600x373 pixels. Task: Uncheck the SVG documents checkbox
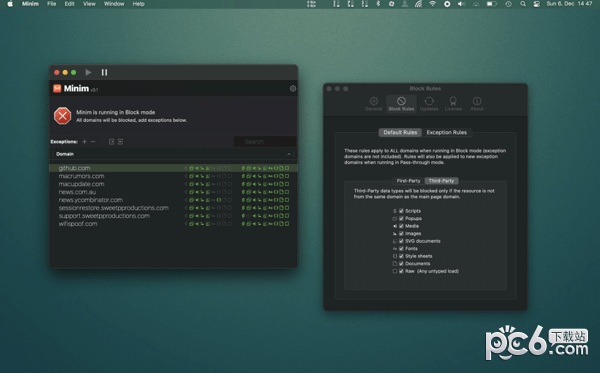tap(401, 241)
